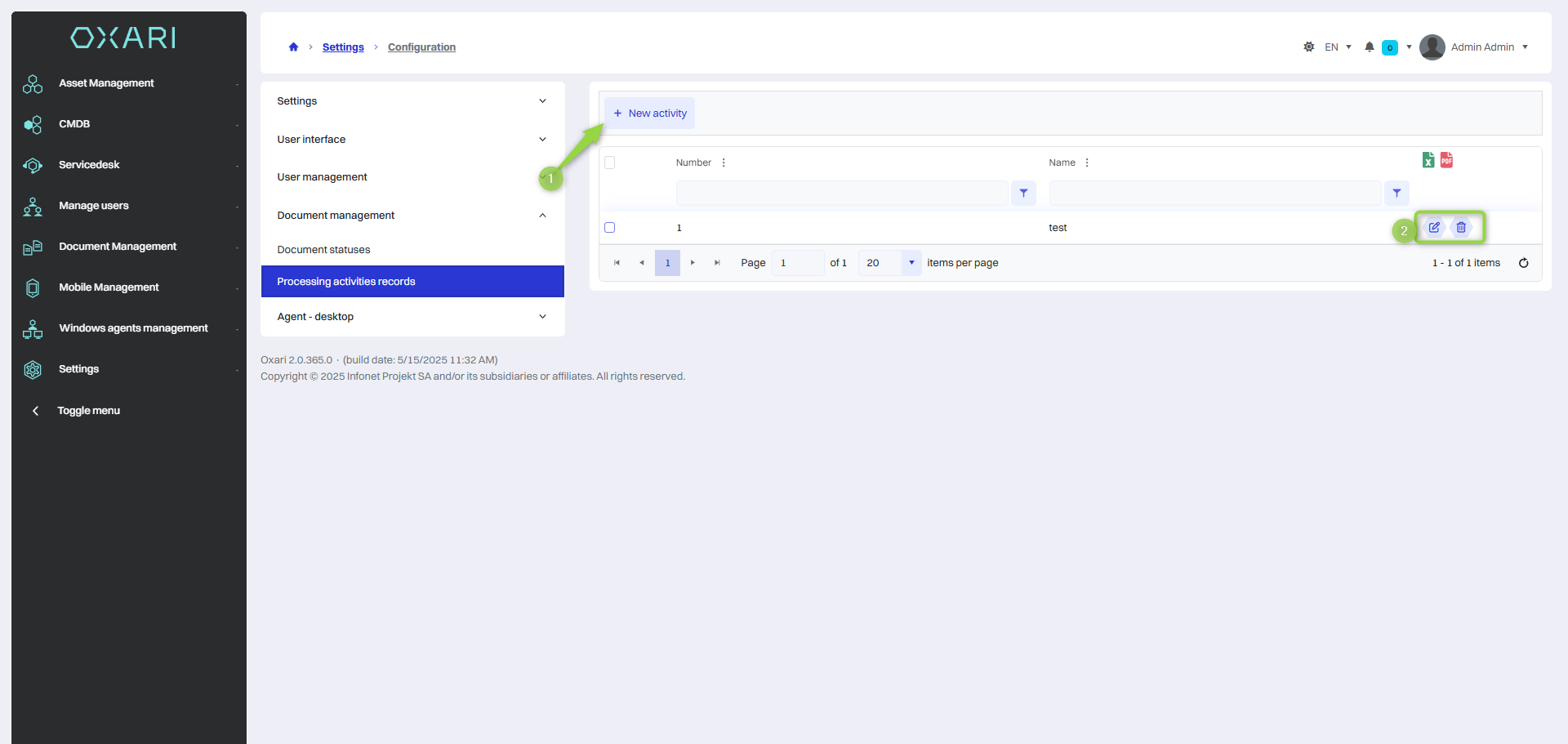Expand the User interface section

tap(542, 140)
